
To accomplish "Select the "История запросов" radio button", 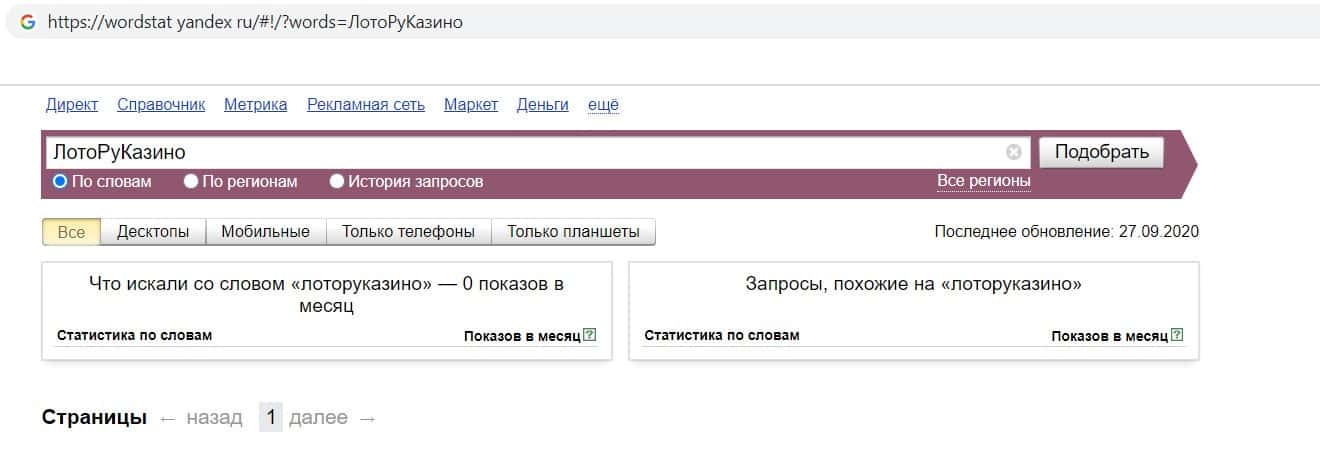I will (x=337, y=181).
